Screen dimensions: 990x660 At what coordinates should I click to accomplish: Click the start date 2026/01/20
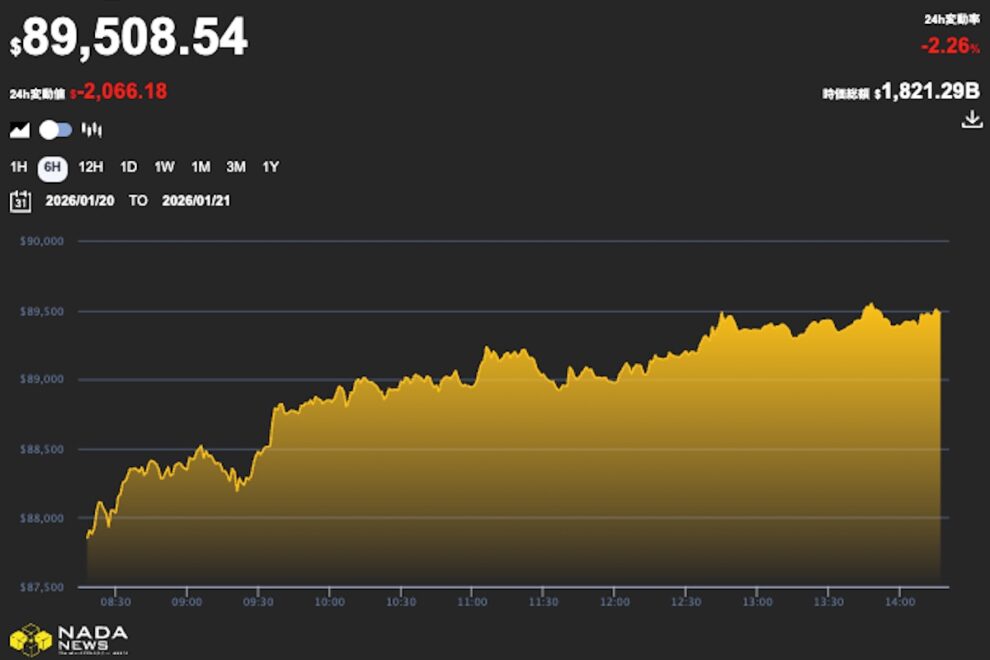click(x=82, y=201)
